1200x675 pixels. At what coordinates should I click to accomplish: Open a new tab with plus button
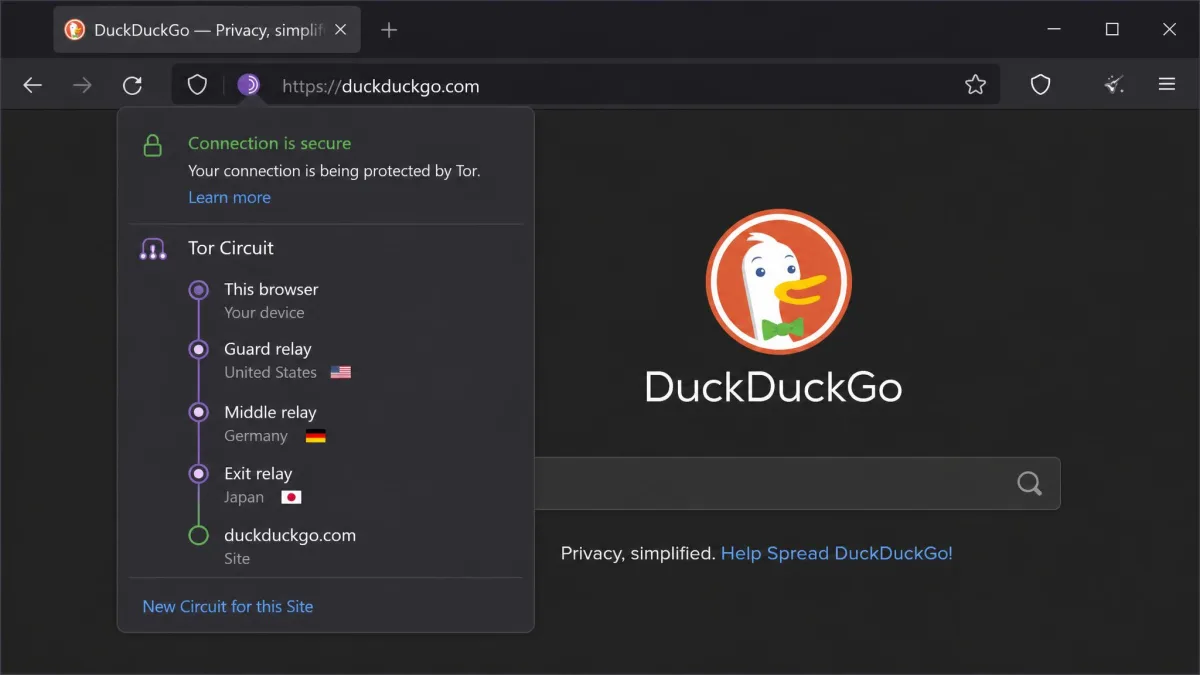point(389,30)
